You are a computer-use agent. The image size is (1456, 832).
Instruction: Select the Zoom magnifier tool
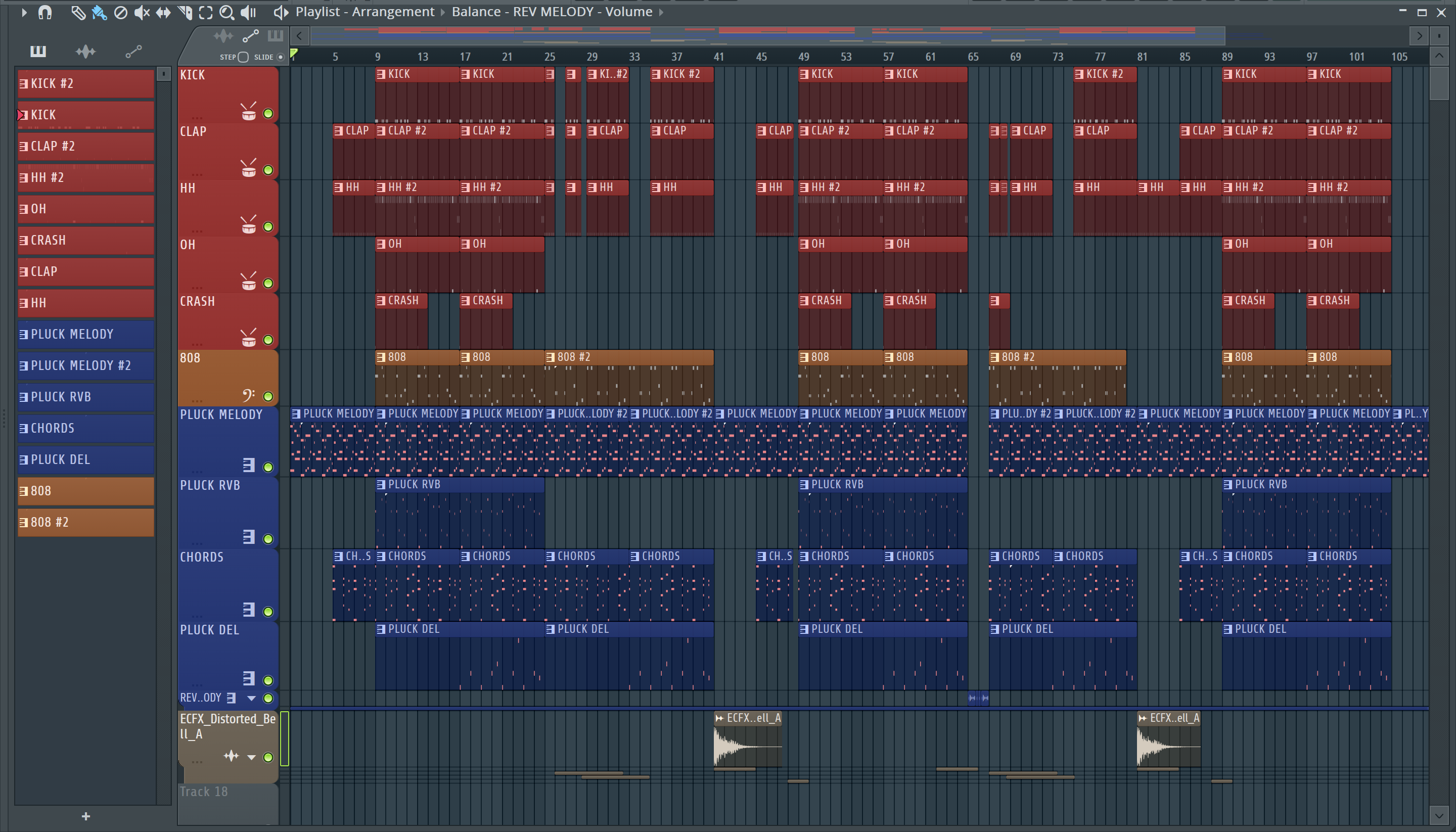(x=227, y=12)
